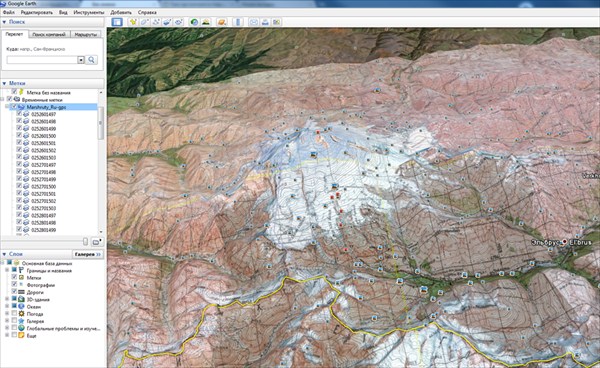Switch to the Маршруты tab

86,34
